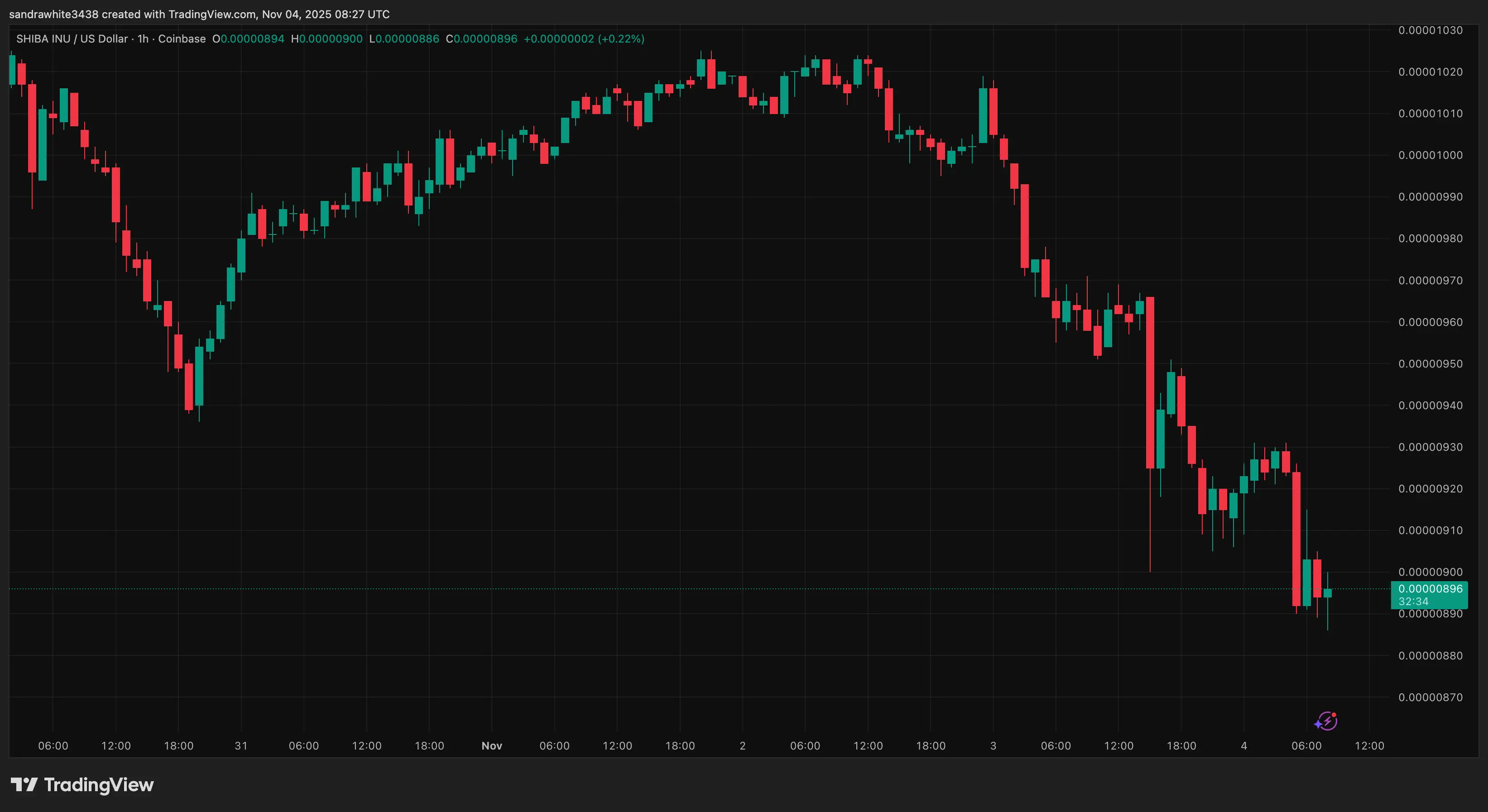Screen dimensions: 1488x812
Task: Open the purple AI lightning assistant icon
Action: [x=1327, y=721]
